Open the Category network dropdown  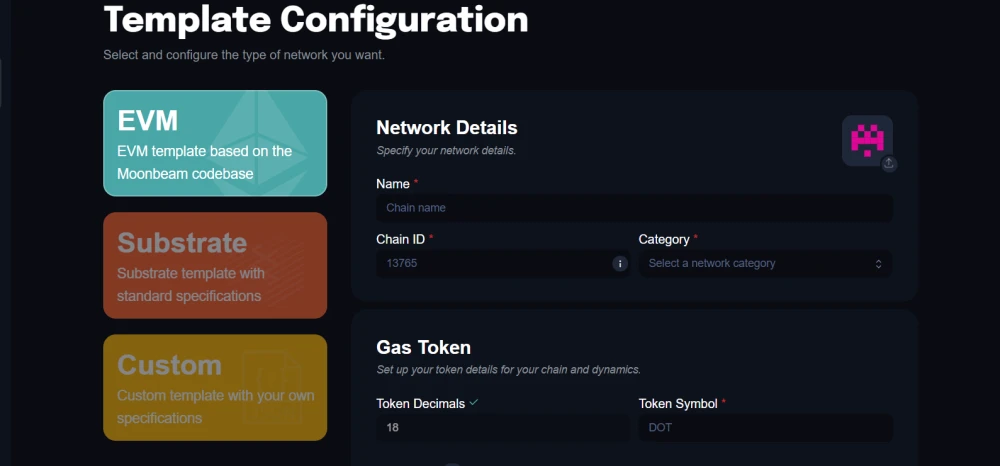[x=765, y=263]
